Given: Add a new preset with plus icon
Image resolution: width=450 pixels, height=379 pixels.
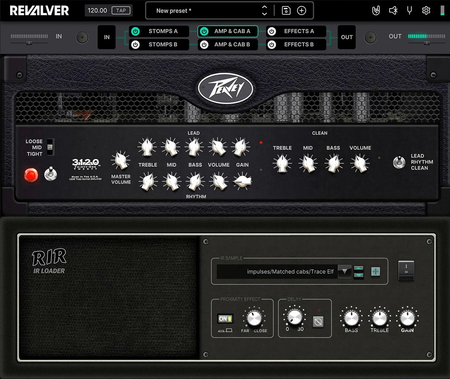Looking at the screenshot, I should point(301,11).
